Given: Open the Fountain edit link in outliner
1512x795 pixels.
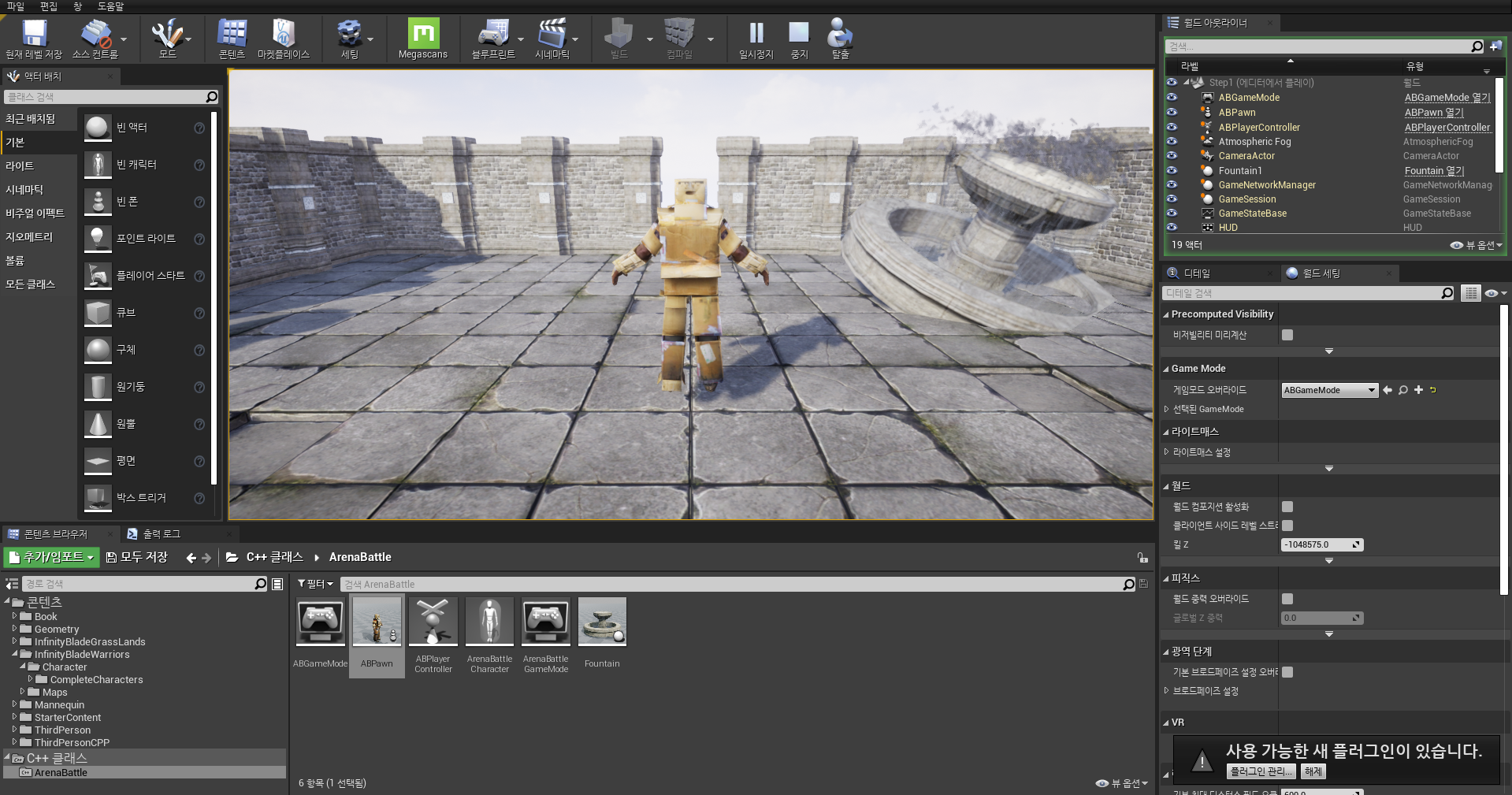Looking at the screenshot, I should coord(1434,170).
